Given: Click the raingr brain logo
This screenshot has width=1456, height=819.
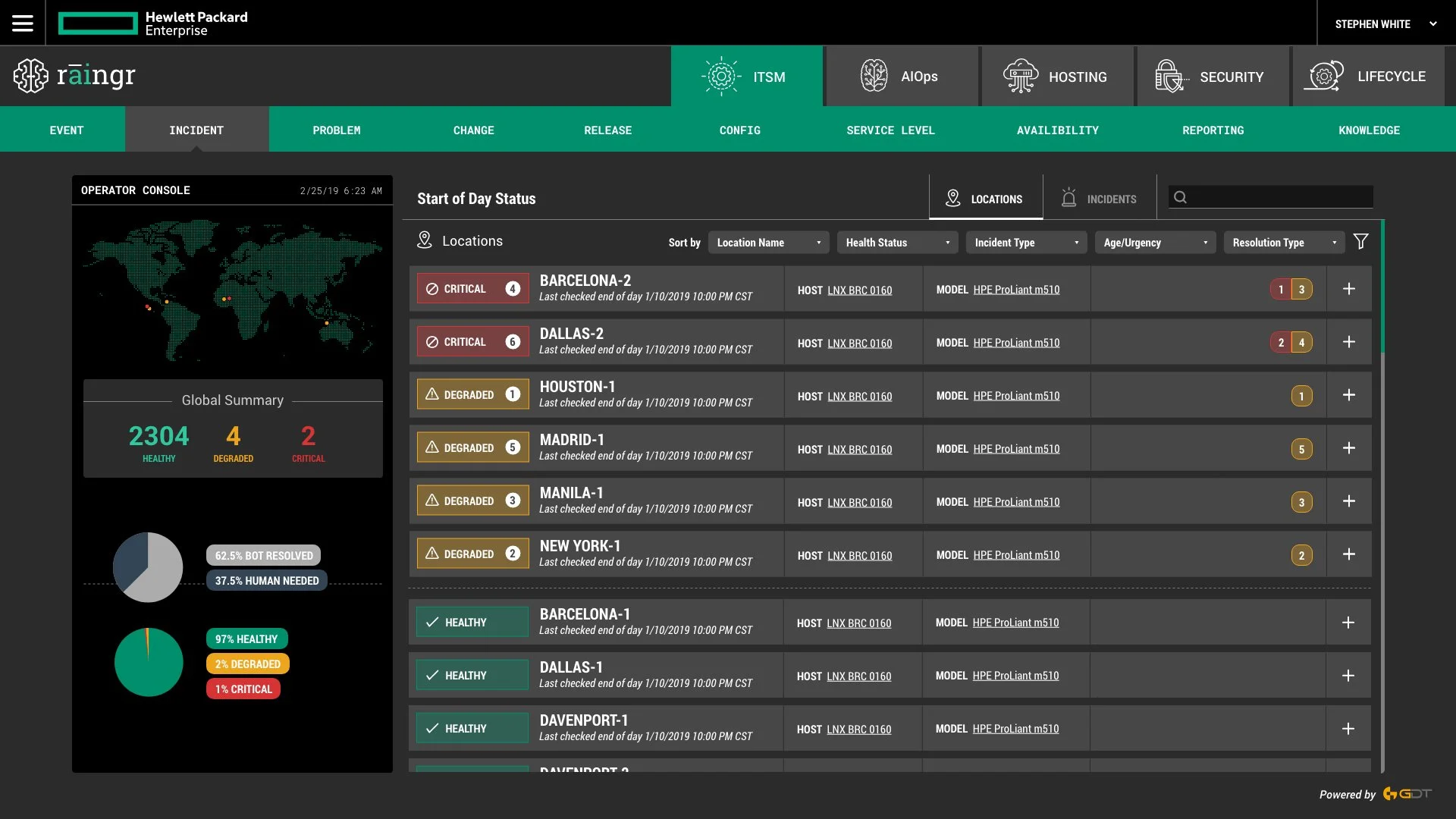Looking at the screenshot, I should point(31,76).
